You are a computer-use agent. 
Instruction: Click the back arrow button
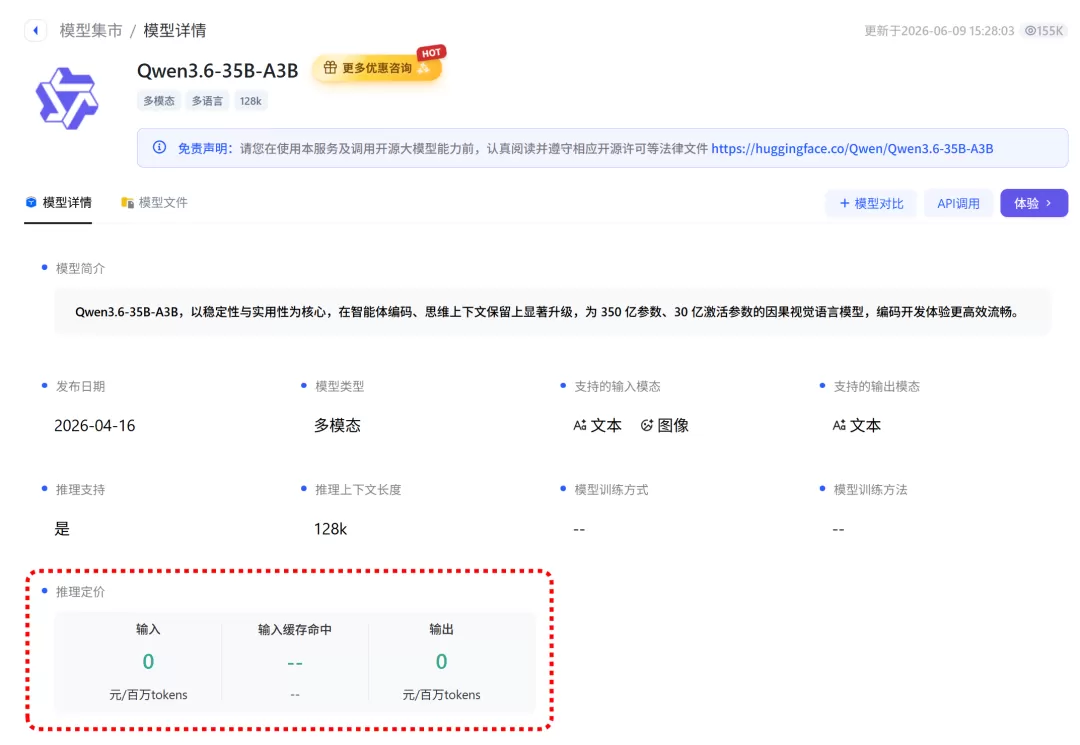36,30
